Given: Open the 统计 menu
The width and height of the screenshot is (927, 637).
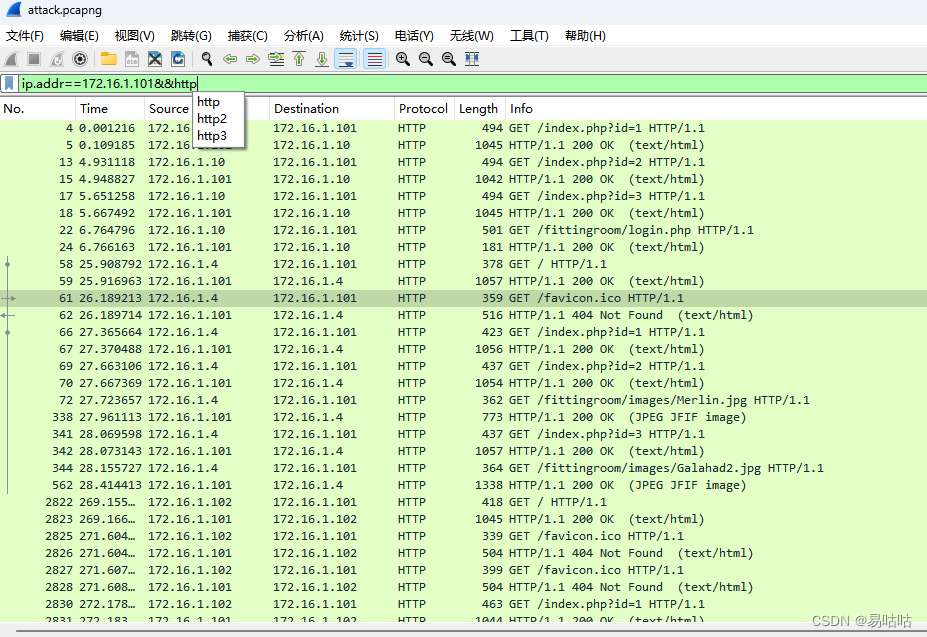Looking at the screenshot, I should (x=359, y=35).
